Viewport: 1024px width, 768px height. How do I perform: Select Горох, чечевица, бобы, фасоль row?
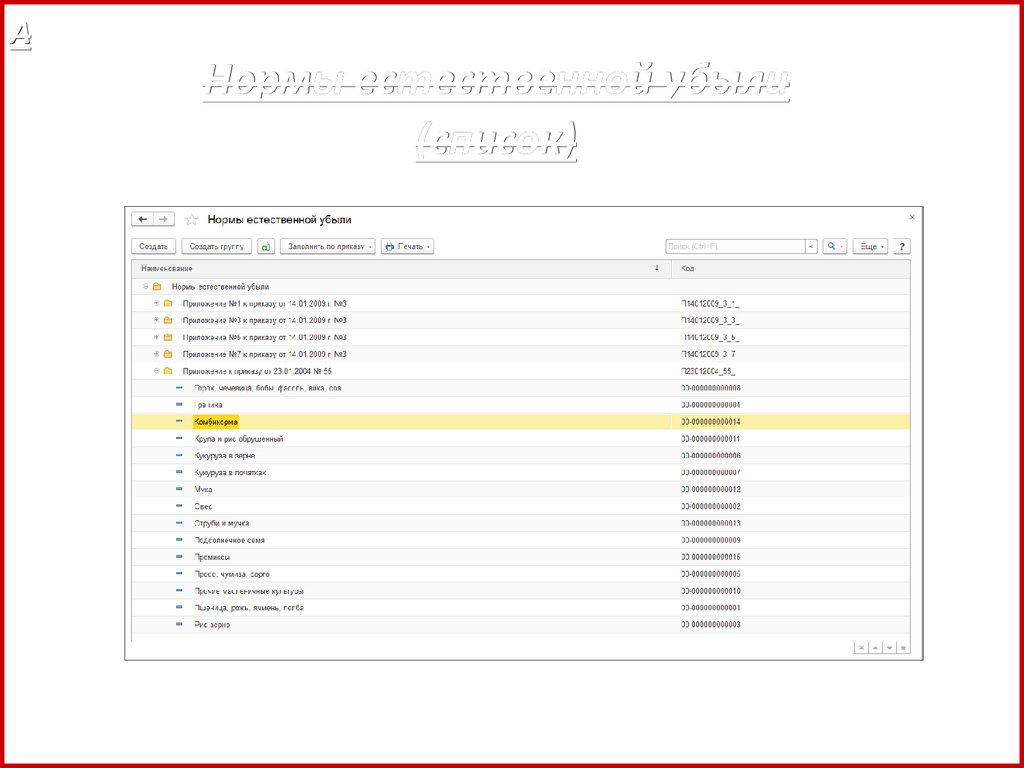(x=520, y=388)
